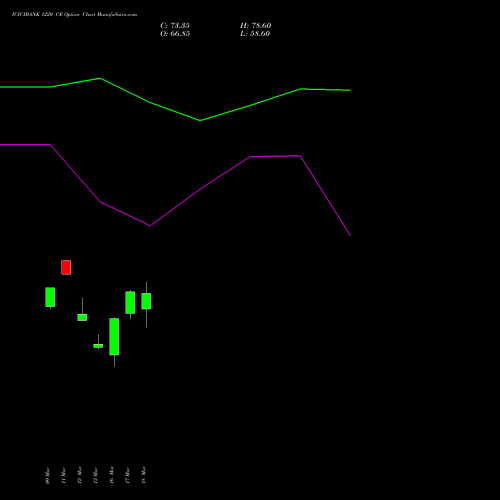Click the 09 Mar date label
Screen dimensions: 500x500
click(48, 475)
